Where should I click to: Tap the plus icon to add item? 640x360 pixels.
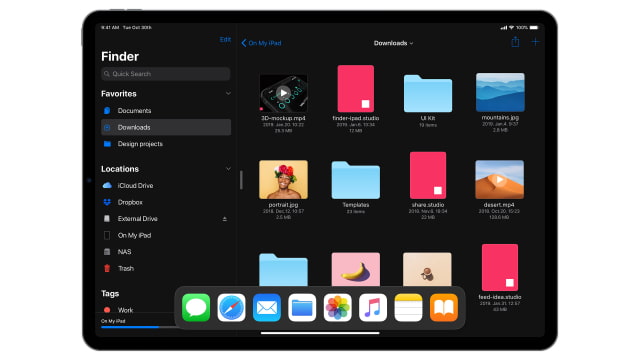535,42
